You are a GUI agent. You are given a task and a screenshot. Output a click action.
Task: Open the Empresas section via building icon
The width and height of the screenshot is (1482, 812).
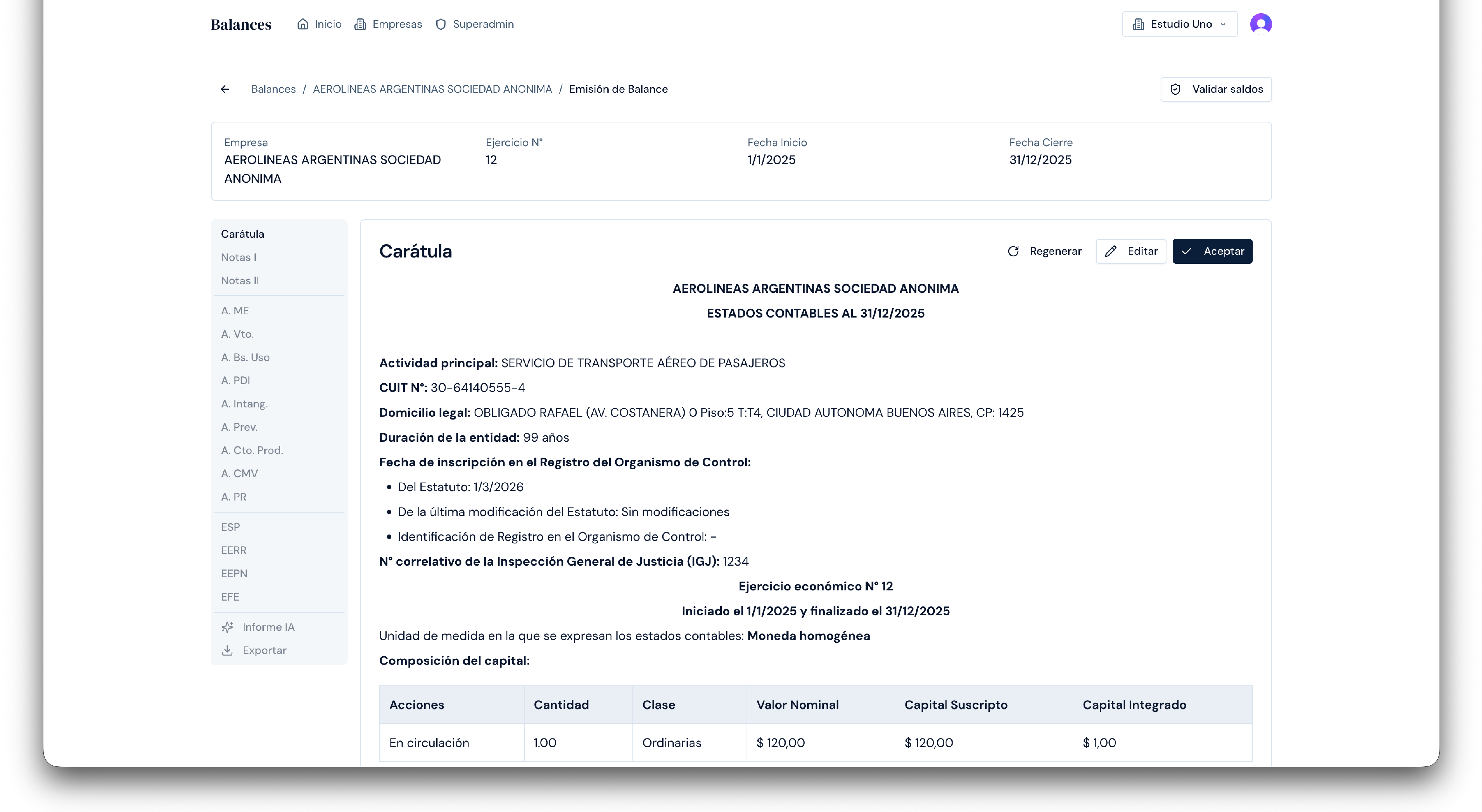pos(360,24)
